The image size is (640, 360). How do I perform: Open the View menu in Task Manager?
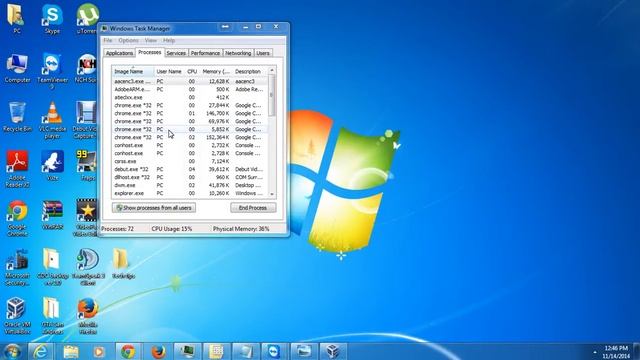point(150,40)
